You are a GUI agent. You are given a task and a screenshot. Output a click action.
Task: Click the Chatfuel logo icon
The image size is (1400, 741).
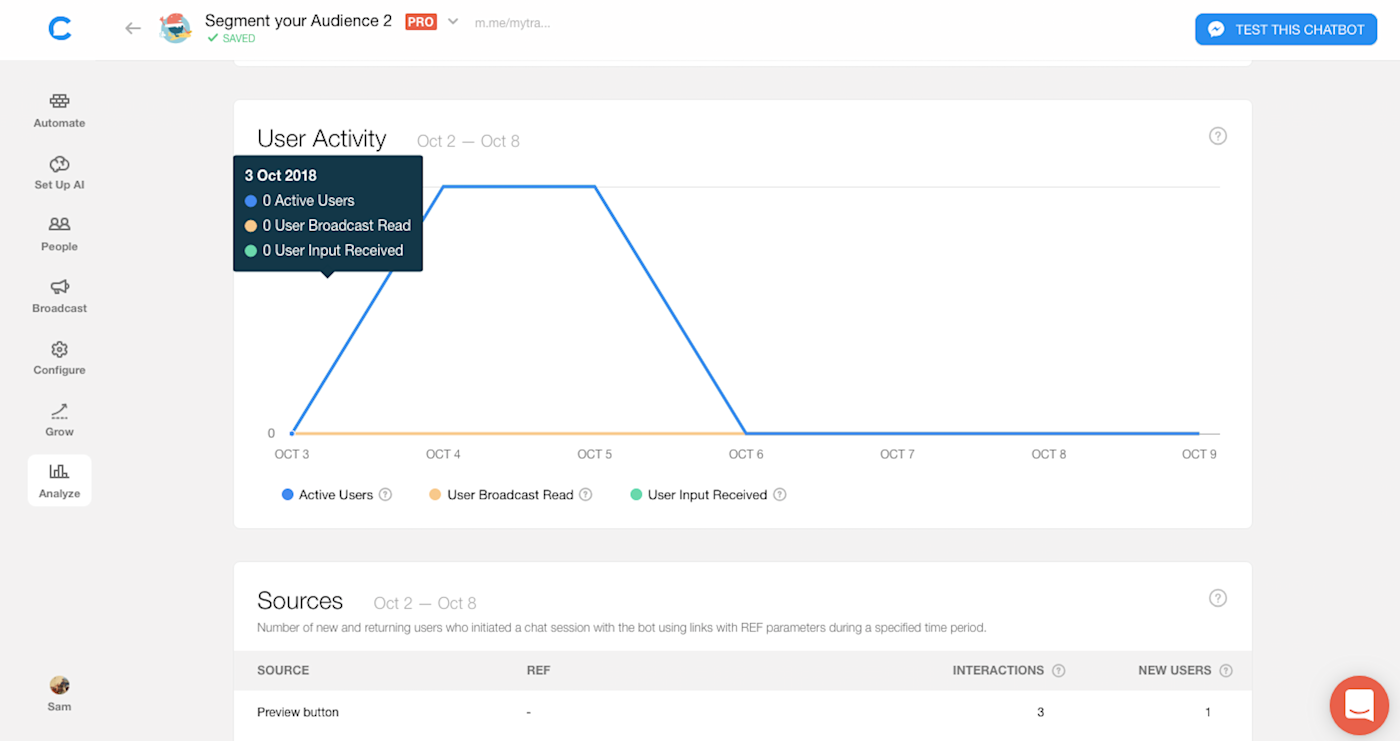click(59, 29)
